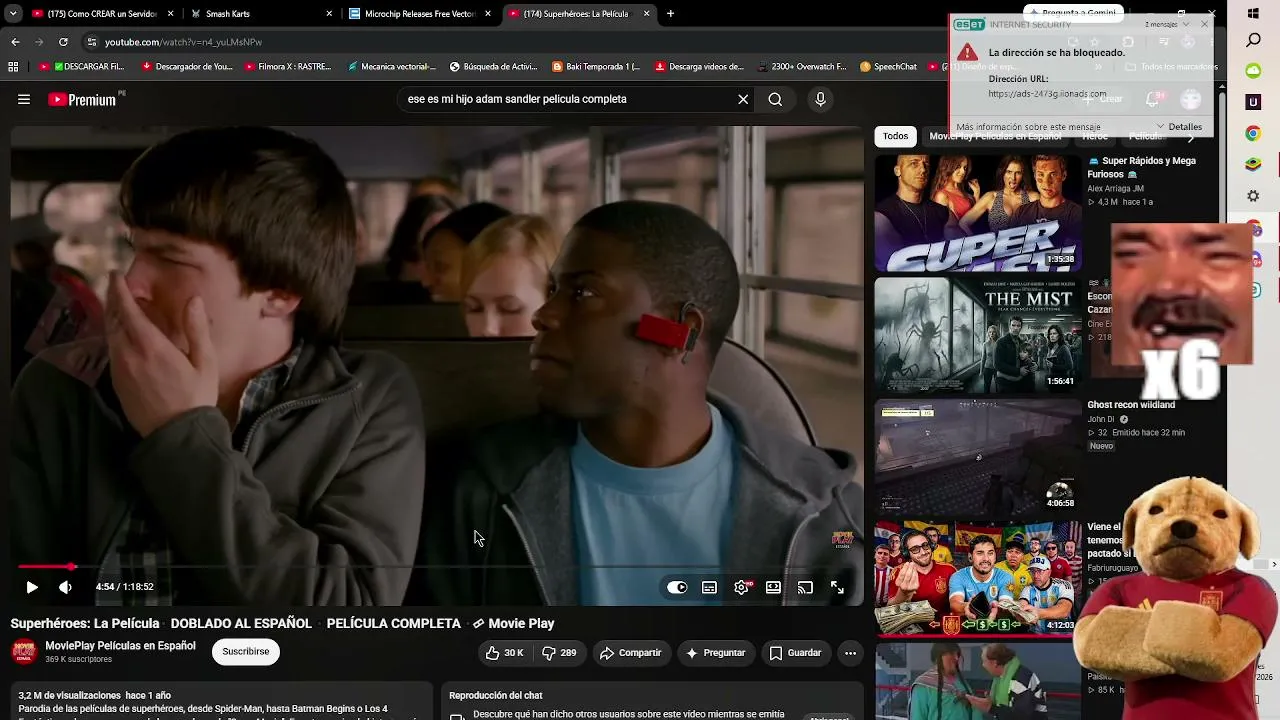Cast video to a TV

[x=805, y=587]
